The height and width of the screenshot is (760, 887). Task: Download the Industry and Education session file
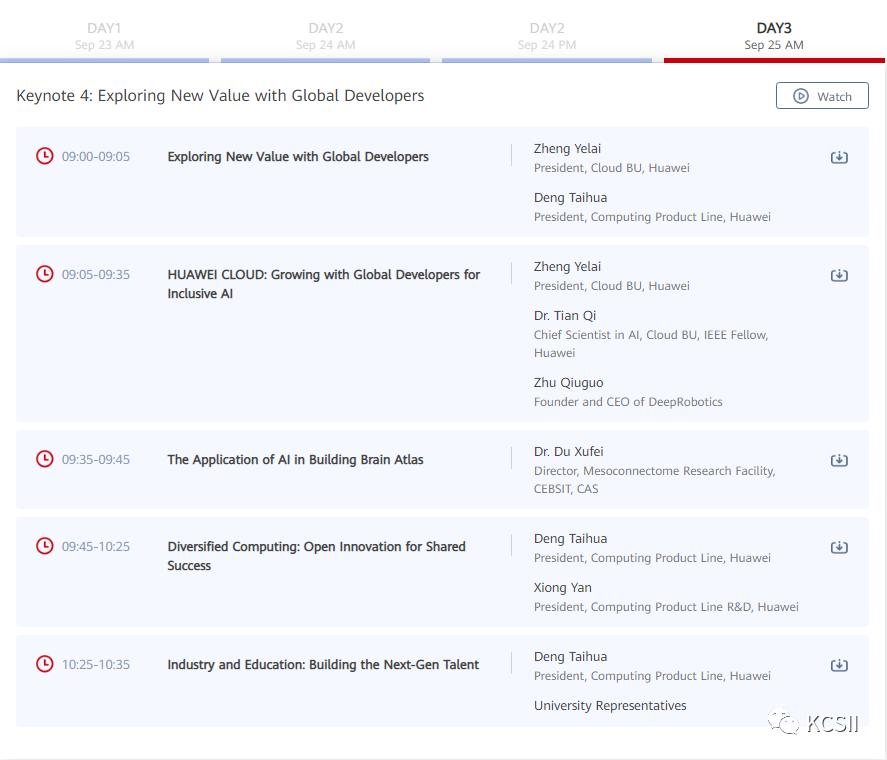[839, 665]
